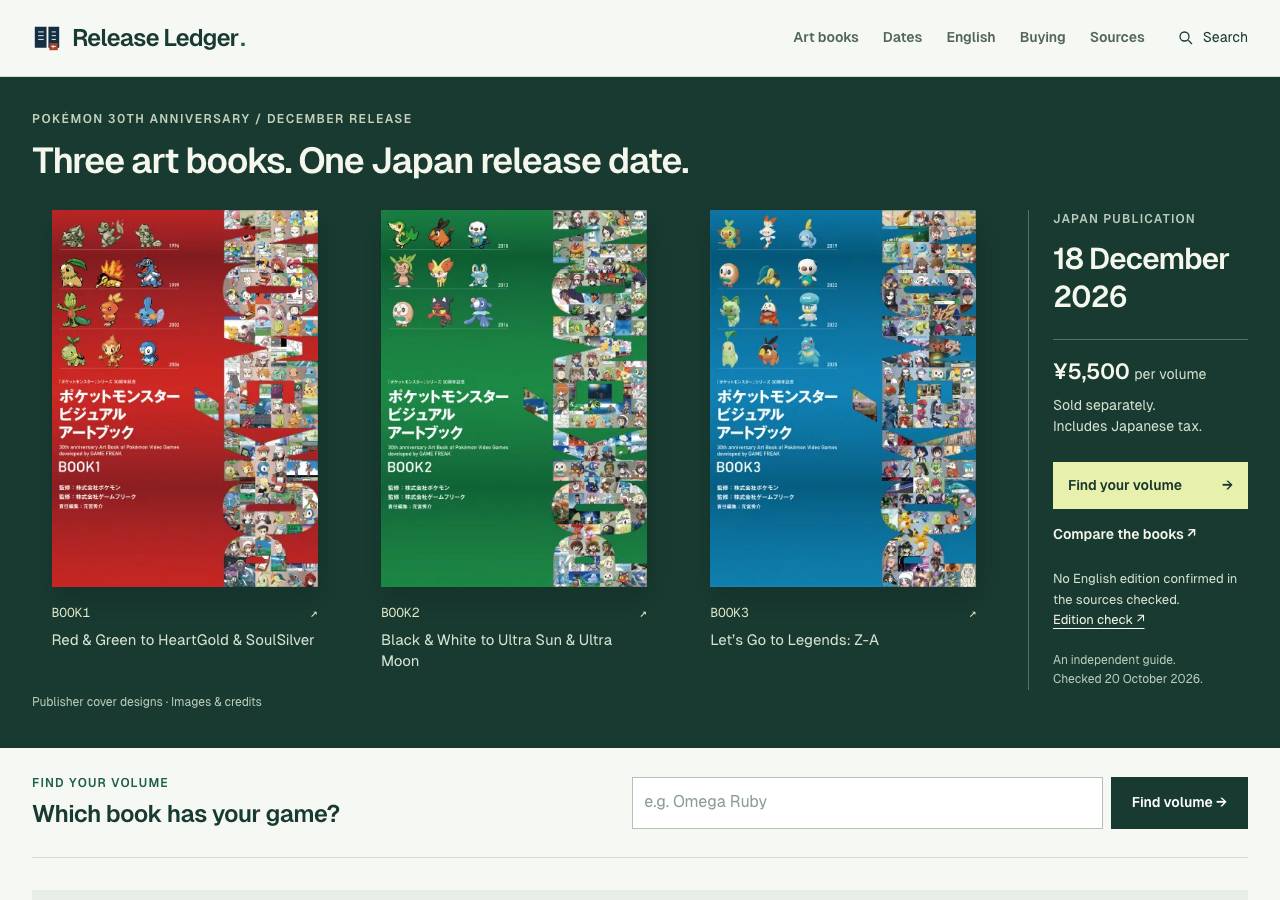
Task: Click the blue BOOK3 cover image
Action: point(843,398)
